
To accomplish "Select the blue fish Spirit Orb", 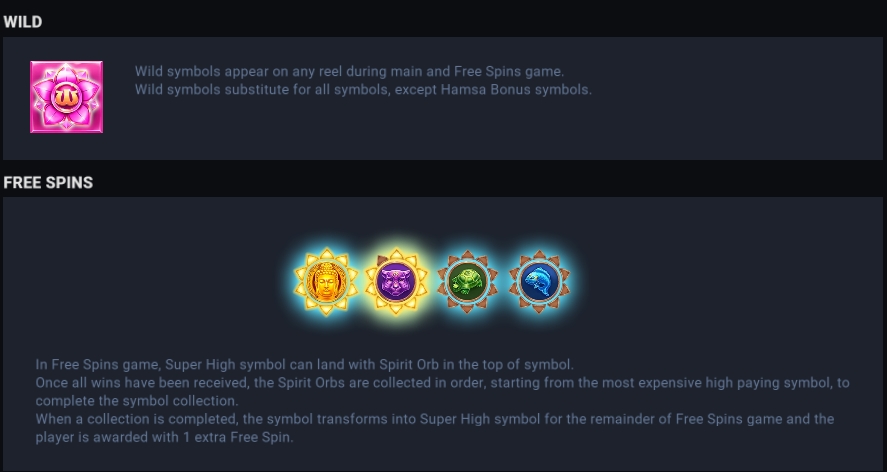I will coord(539,281).
